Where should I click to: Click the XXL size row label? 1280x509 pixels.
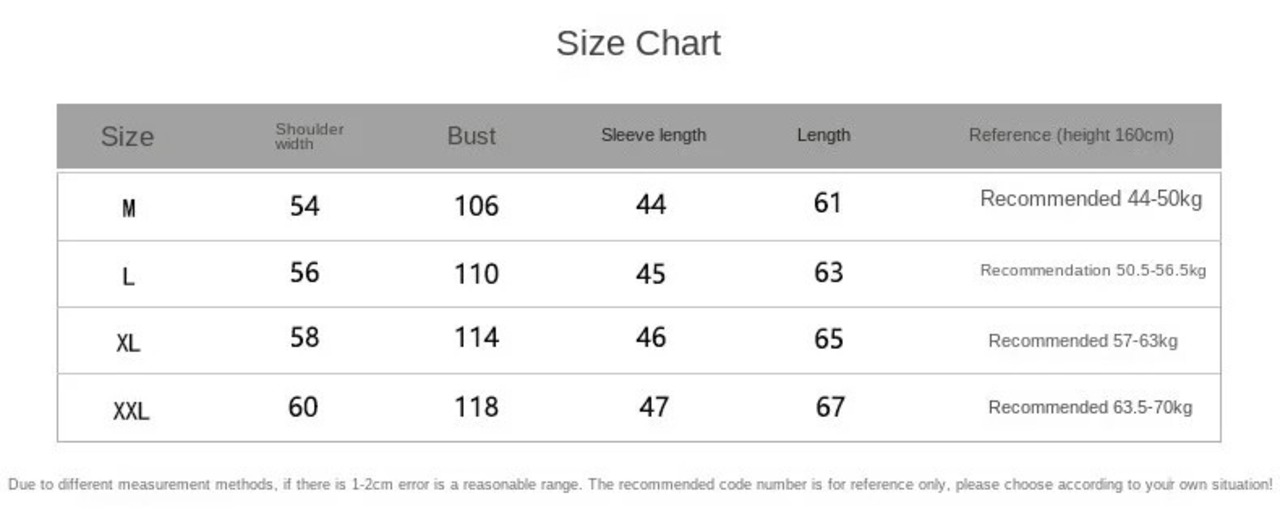tap(131, 410)
